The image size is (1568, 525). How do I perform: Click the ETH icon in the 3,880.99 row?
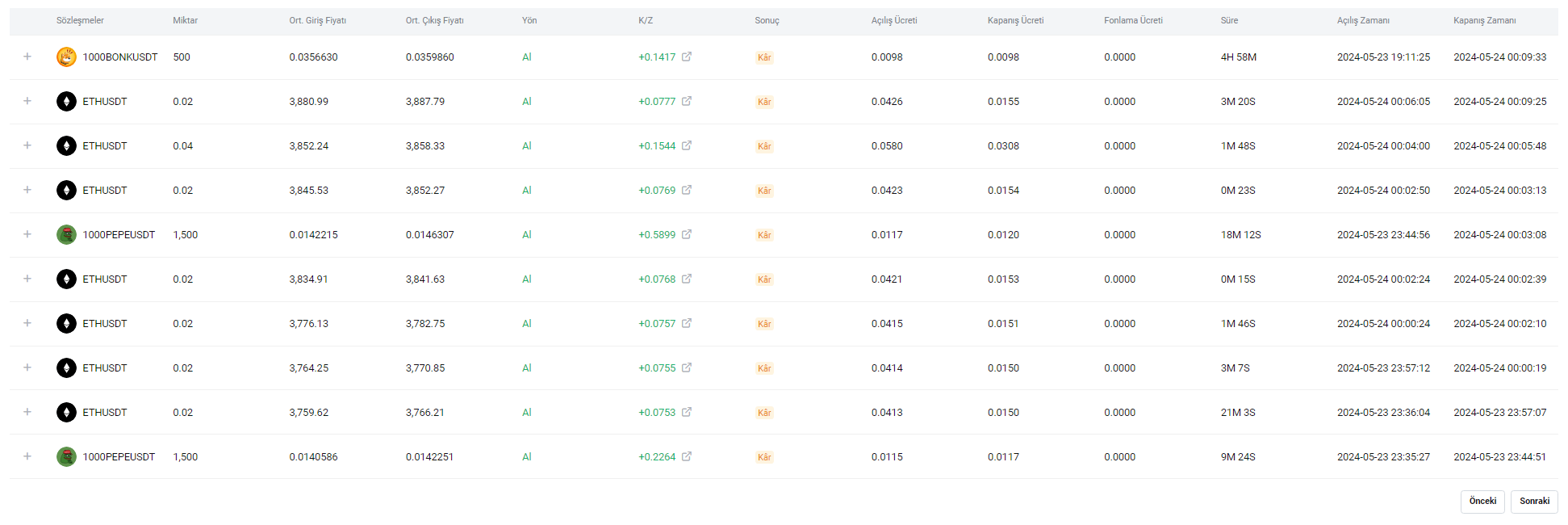66,101
